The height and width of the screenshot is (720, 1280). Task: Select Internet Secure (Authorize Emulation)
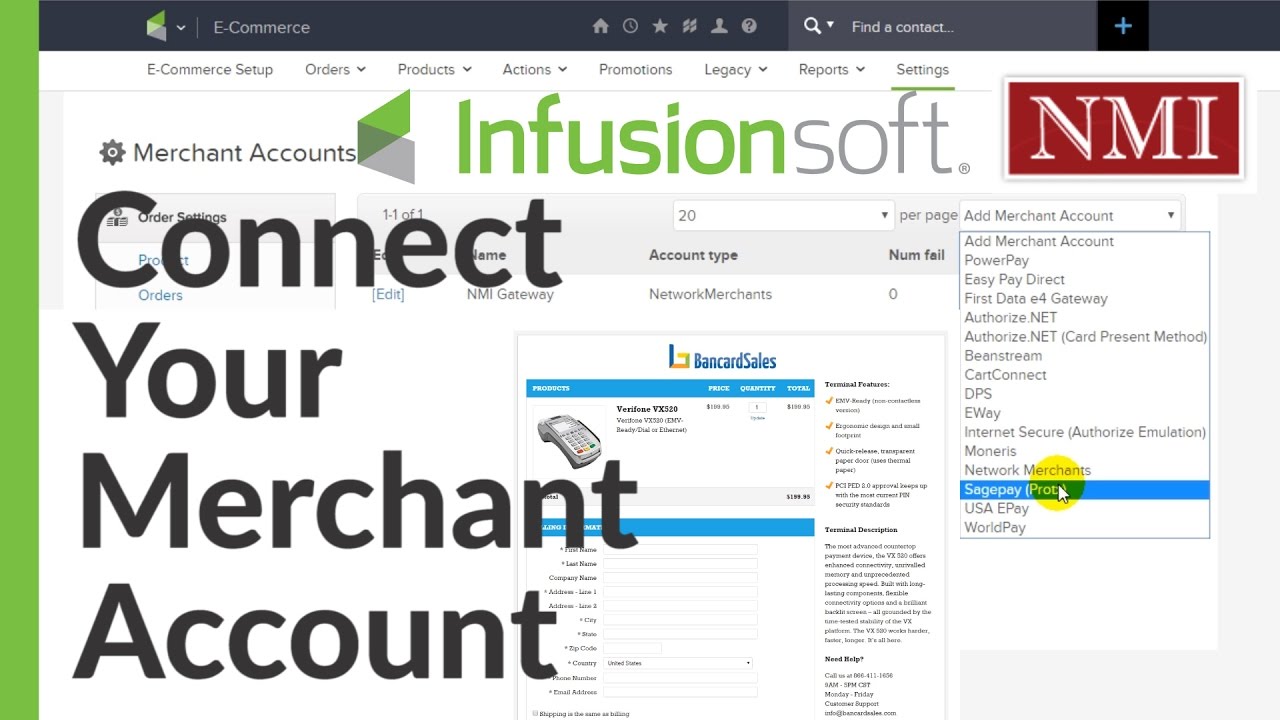[1084, 432]
